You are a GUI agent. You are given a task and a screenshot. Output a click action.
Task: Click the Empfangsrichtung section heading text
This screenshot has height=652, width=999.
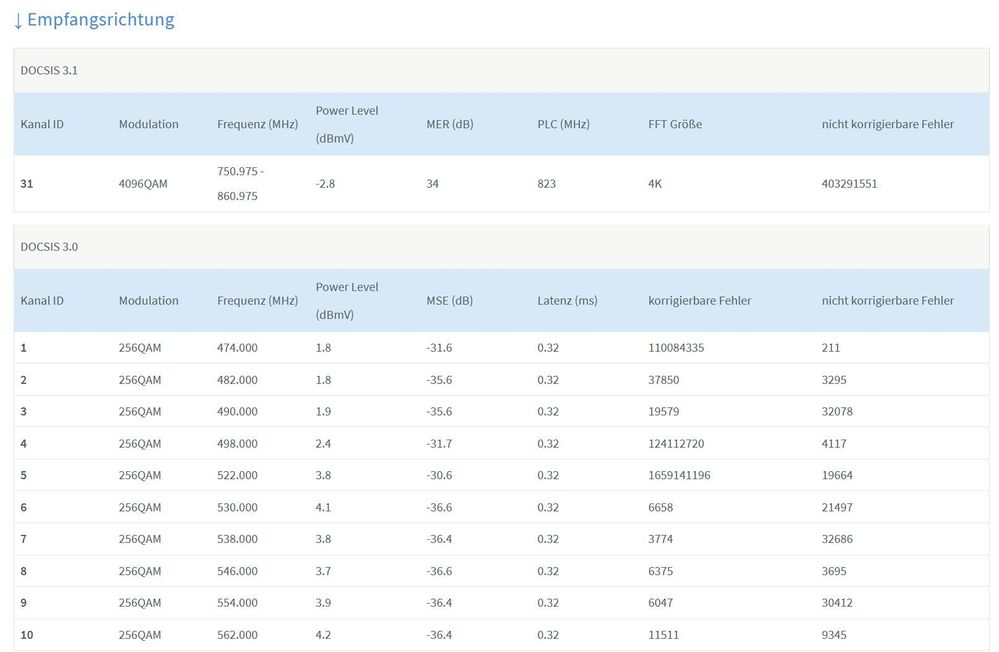[100, 20]
